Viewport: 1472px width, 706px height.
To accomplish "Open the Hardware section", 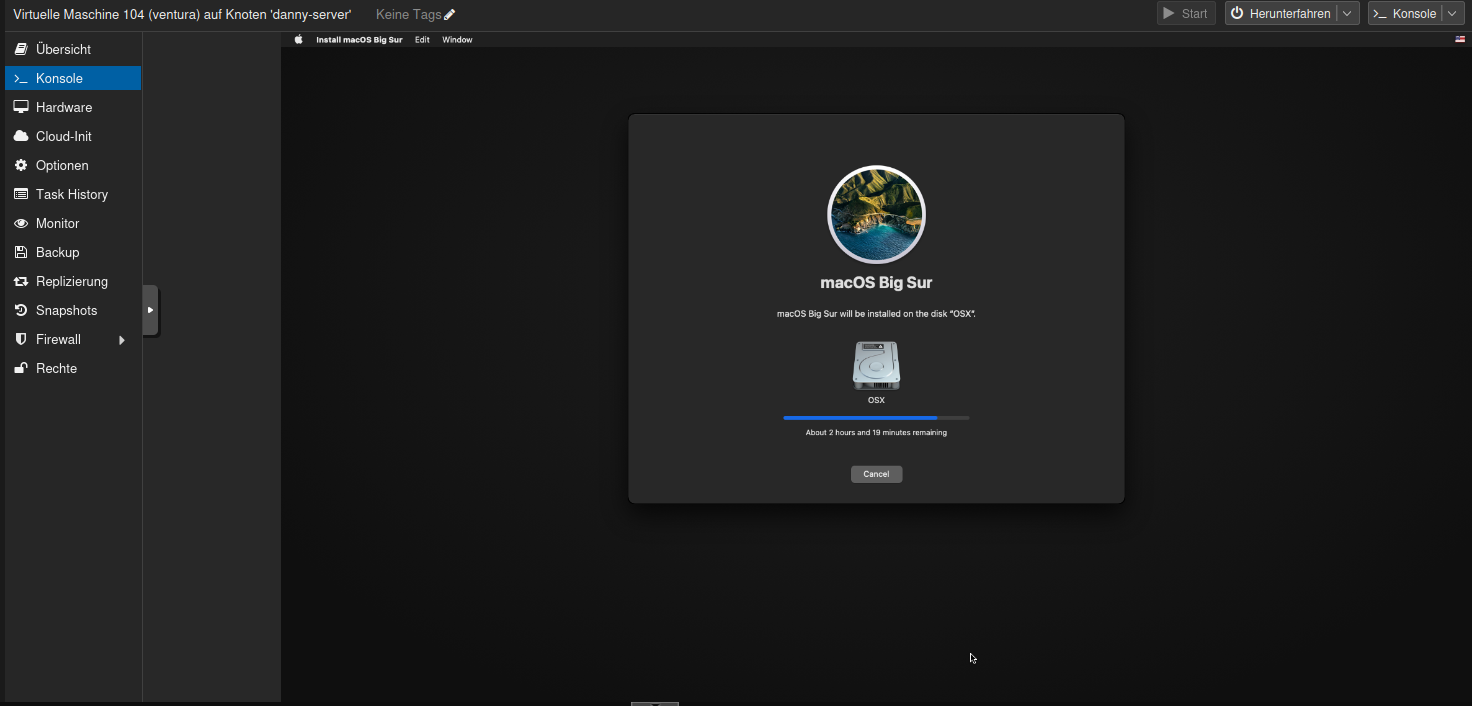I will pyautogui.click(x=73, y=107).
